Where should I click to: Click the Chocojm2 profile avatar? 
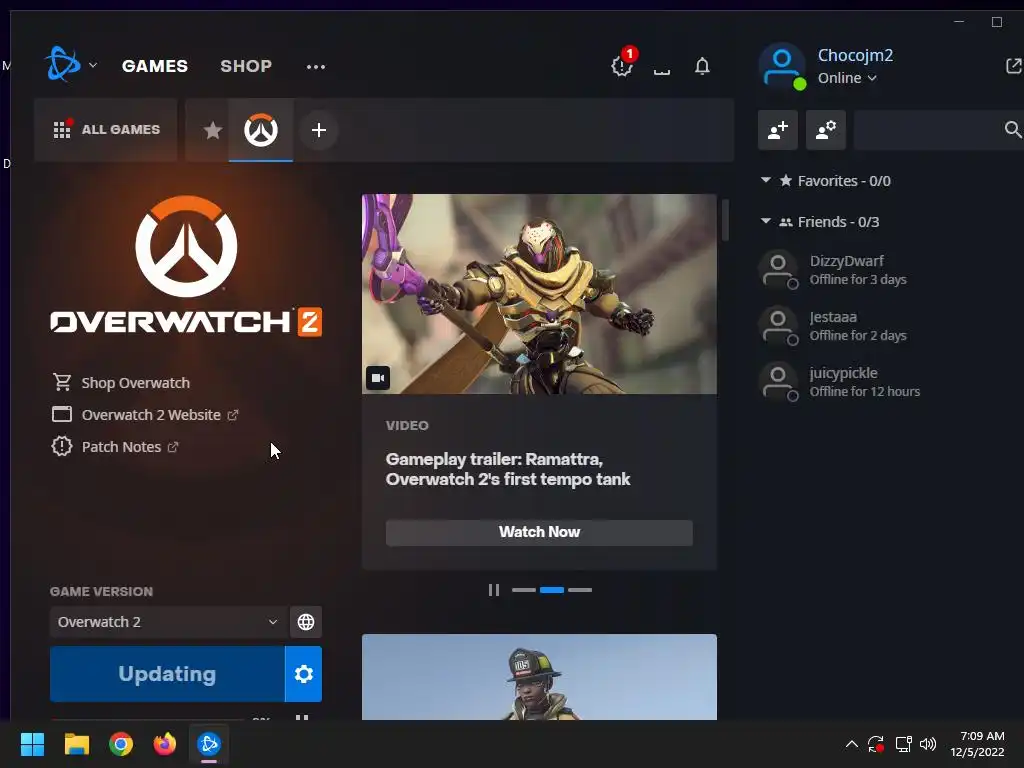click(x=782, y=66)
